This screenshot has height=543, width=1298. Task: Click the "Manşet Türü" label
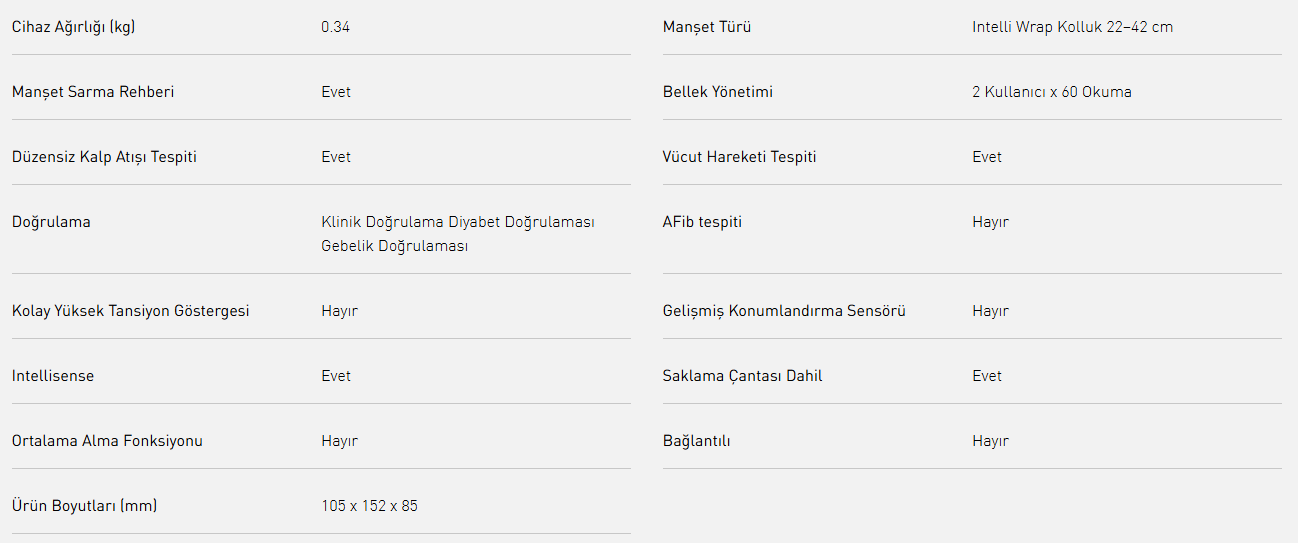pos(706,27)
